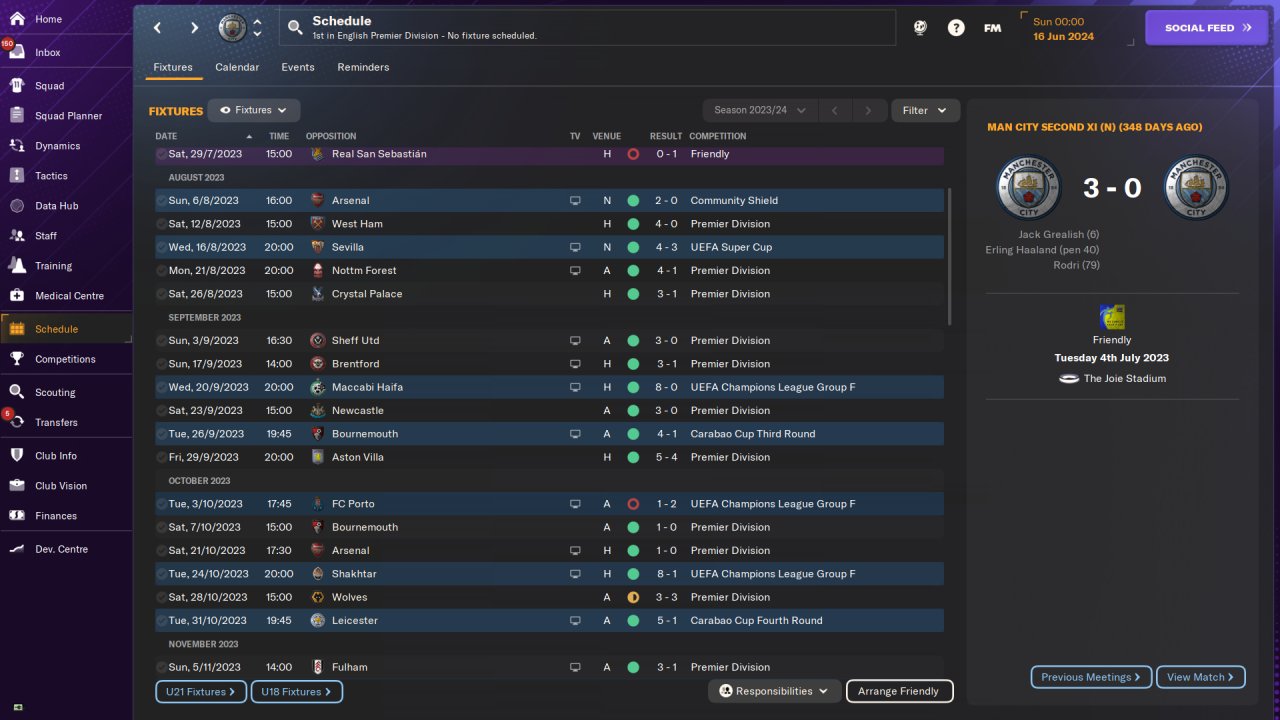Image resolution: width=1280 pixels, height=720 pixels.
Task: Click the fixtures list vertical scrollbar
Action: 949,257
